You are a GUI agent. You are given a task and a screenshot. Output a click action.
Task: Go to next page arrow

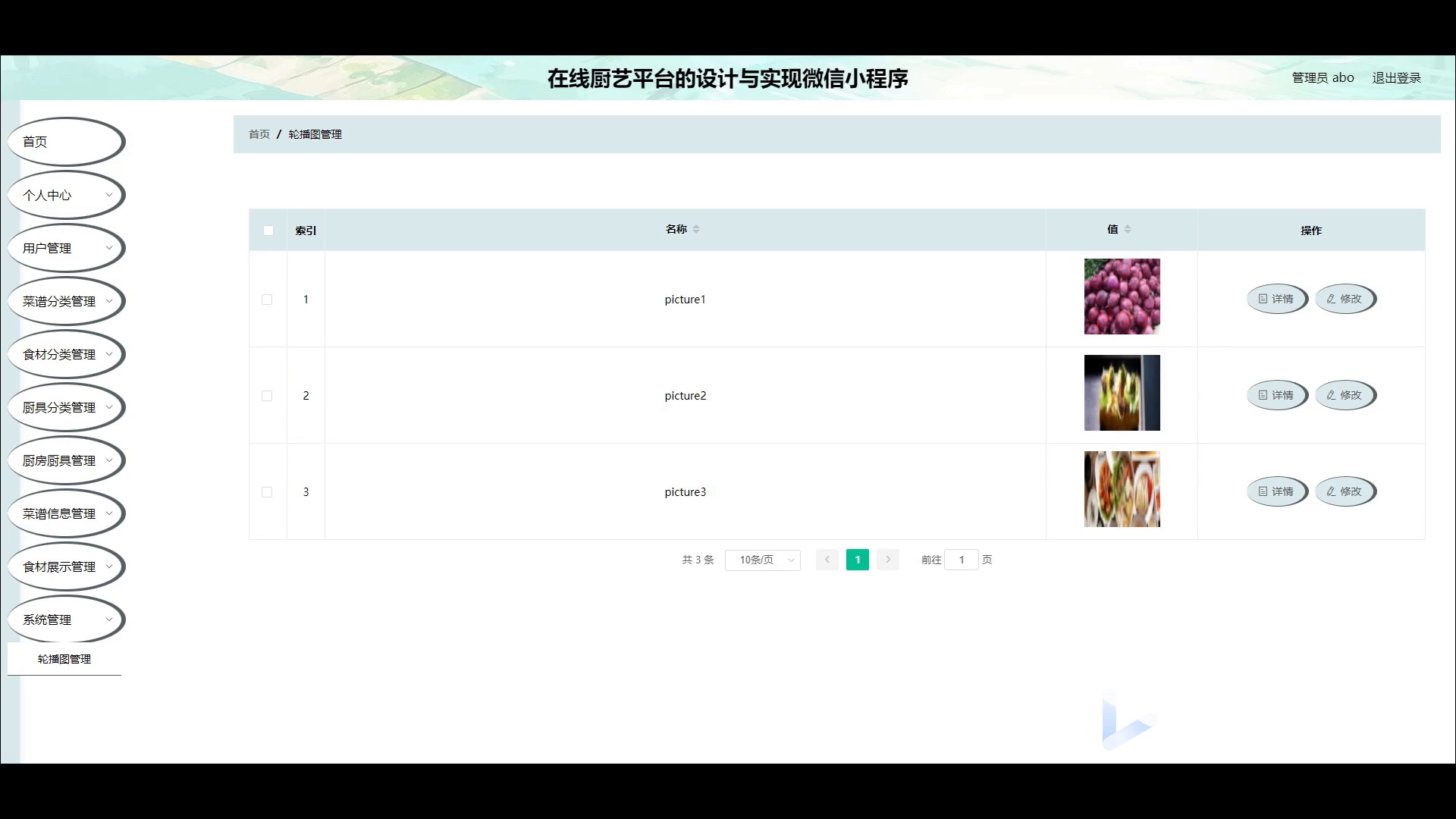(x=888, y=560)
